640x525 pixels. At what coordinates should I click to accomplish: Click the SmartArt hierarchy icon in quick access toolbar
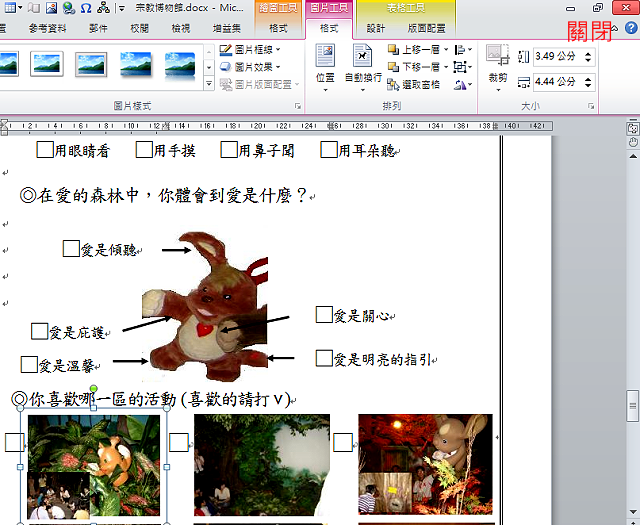tap(104, 7)
